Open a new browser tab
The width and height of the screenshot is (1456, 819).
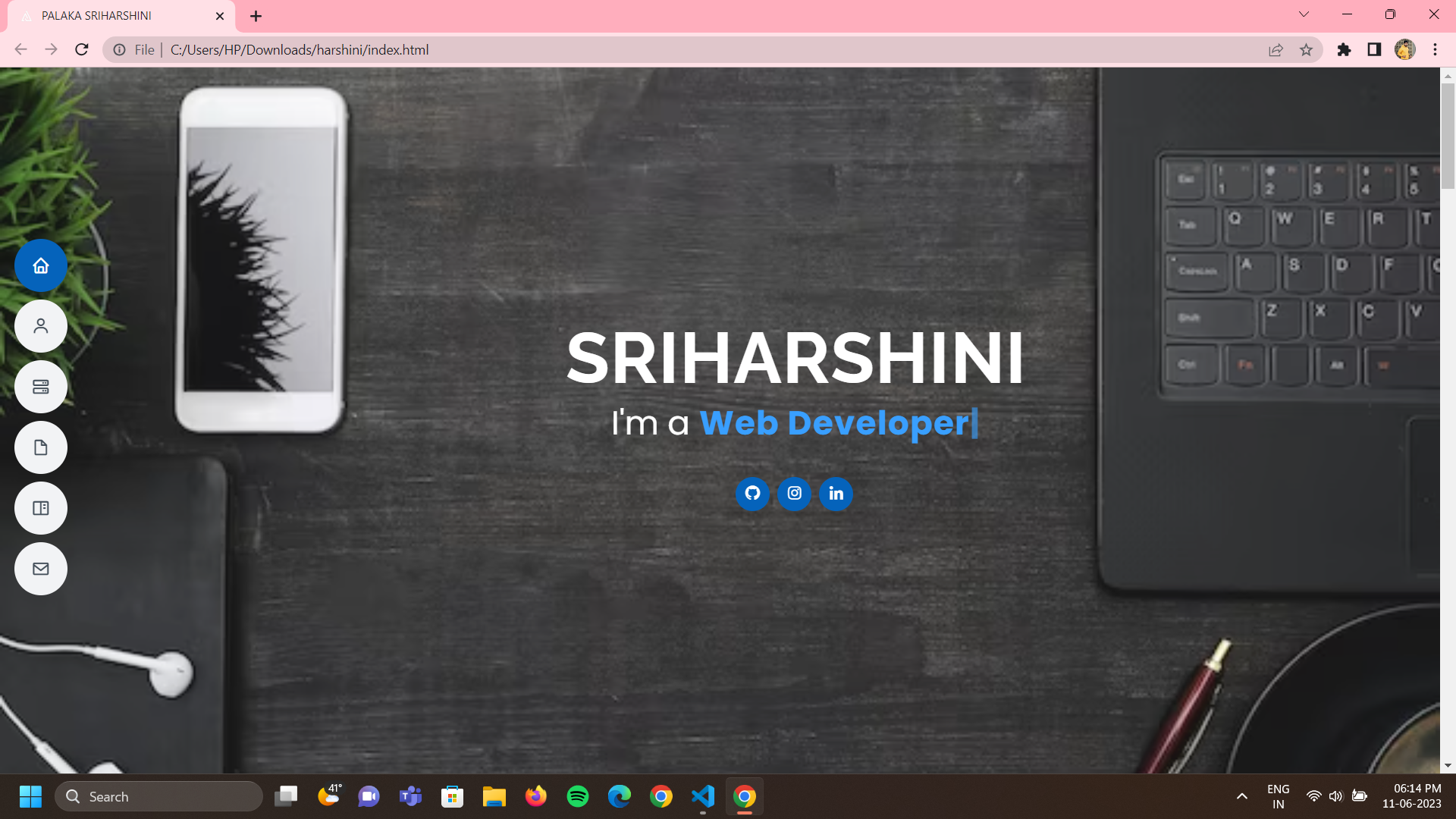click(x=256, y=16)
